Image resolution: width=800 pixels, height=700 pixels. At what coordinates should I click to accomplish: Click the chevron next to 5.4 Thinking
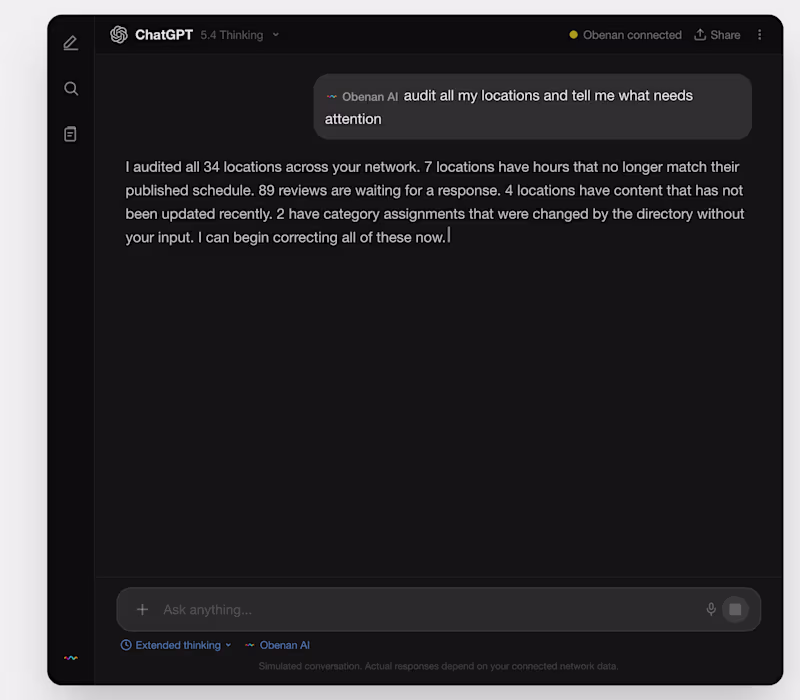point(276,35)
